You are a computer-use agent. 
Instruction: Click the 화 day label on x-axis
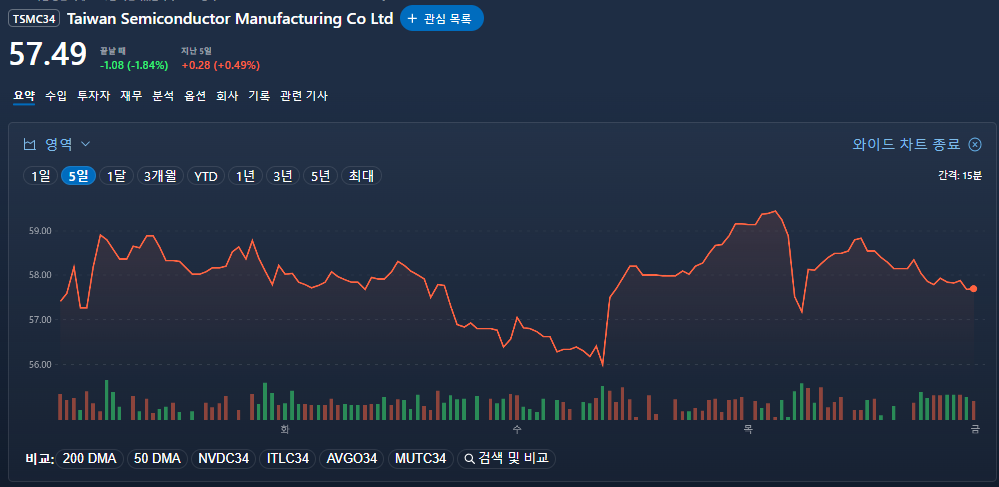click(x=284, y=430)
